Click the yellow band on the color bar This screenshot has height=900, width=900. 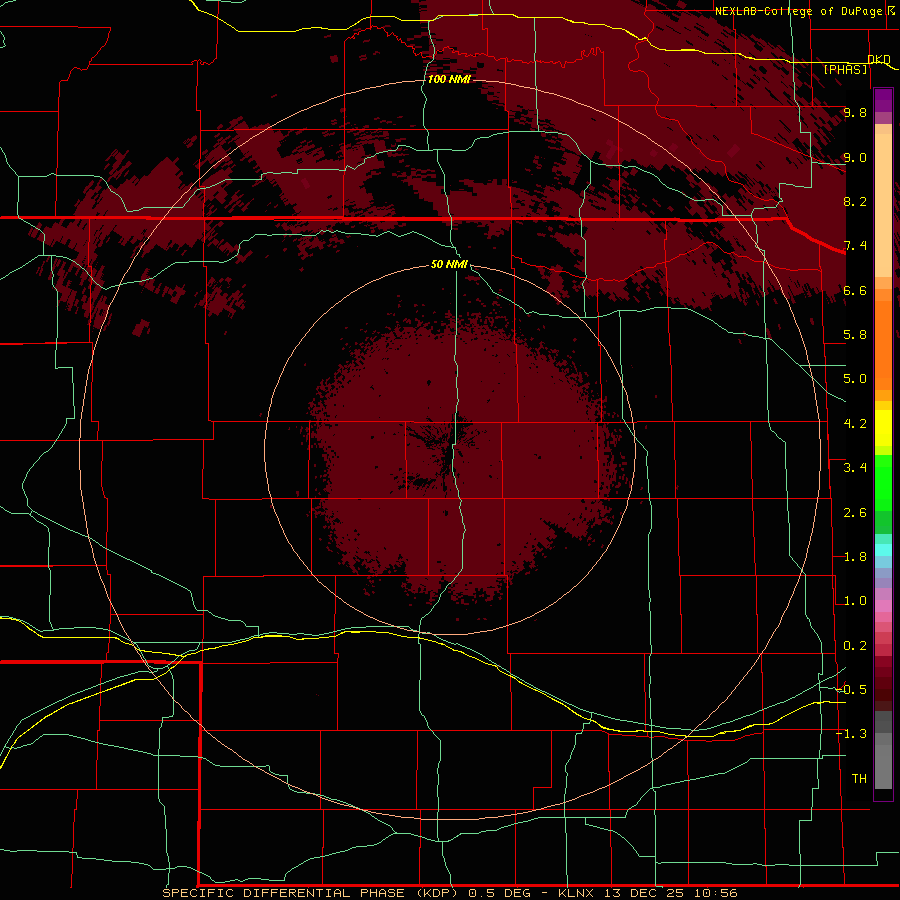tap(883, 428)
